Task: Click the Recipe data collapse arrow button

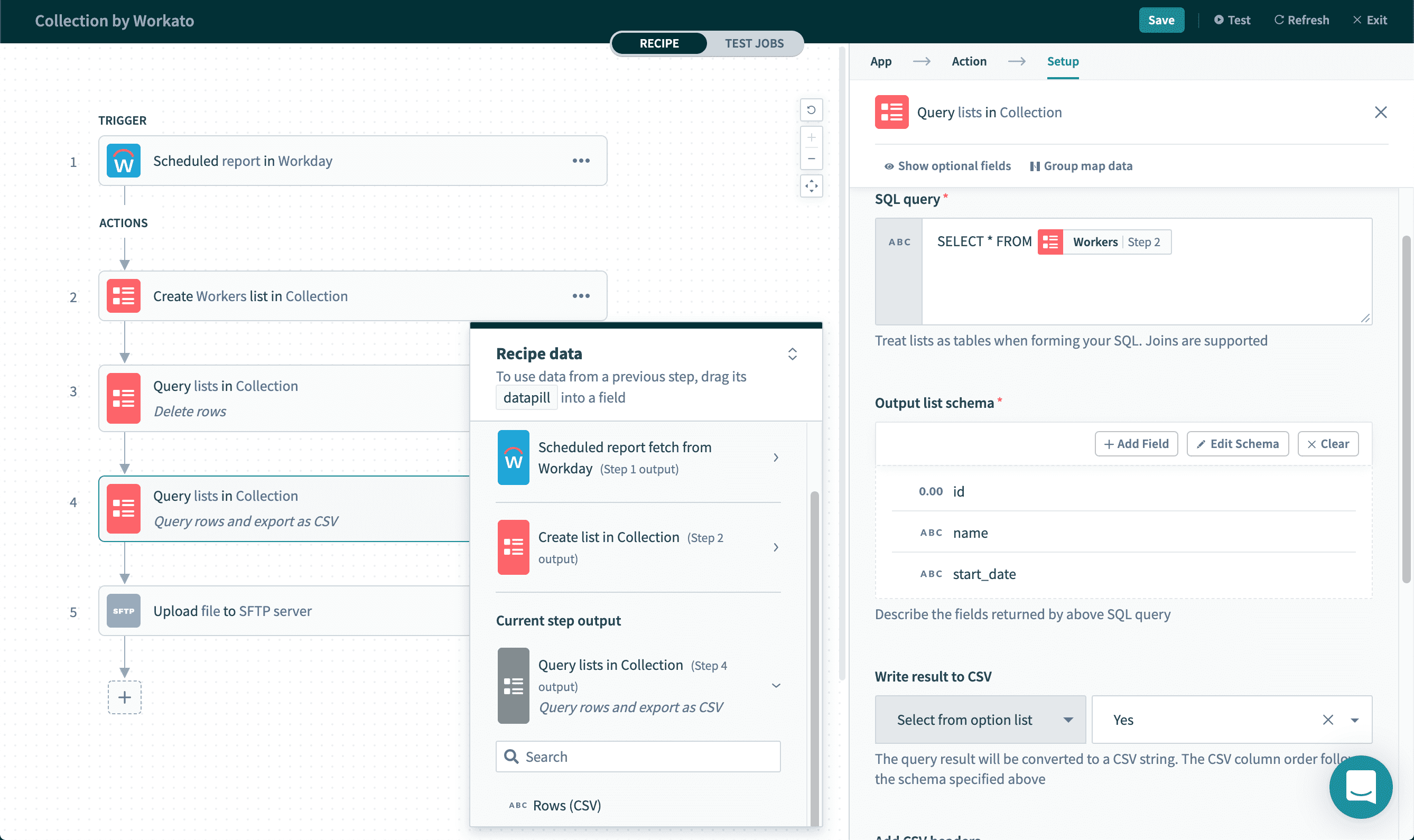Action: (793, 353)
